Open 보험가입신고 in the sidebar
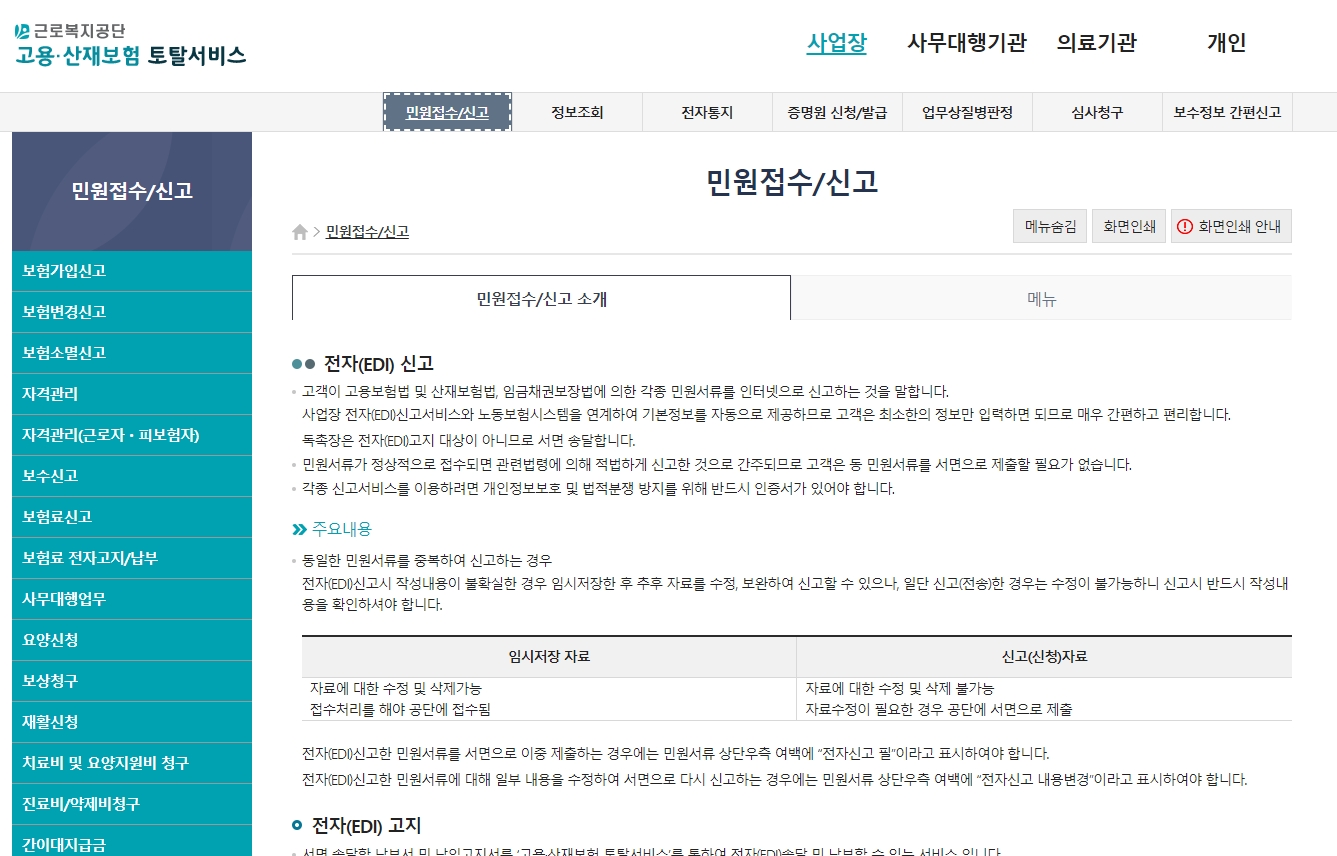 tap(60, 271)
